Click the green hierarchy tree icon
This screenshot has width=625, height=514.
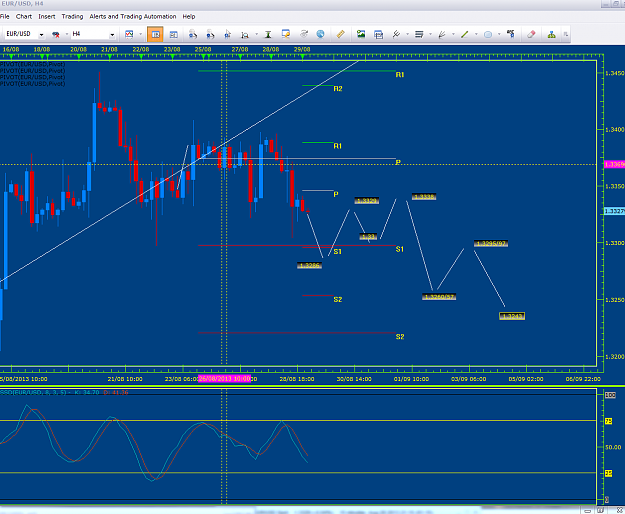coord(552,35)
